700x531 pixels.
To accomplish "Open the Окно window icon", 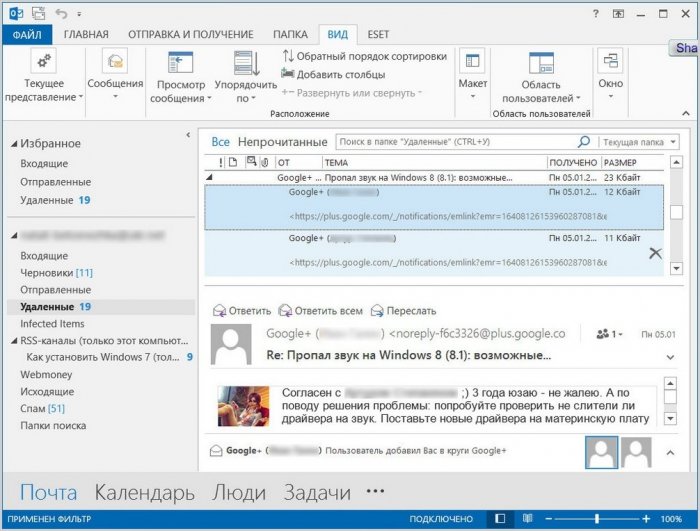I will coord(610,61).
